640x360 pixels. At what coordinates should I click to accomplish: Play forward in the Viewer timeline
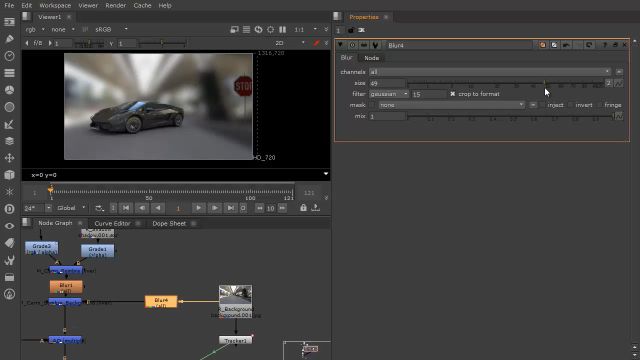198,208
